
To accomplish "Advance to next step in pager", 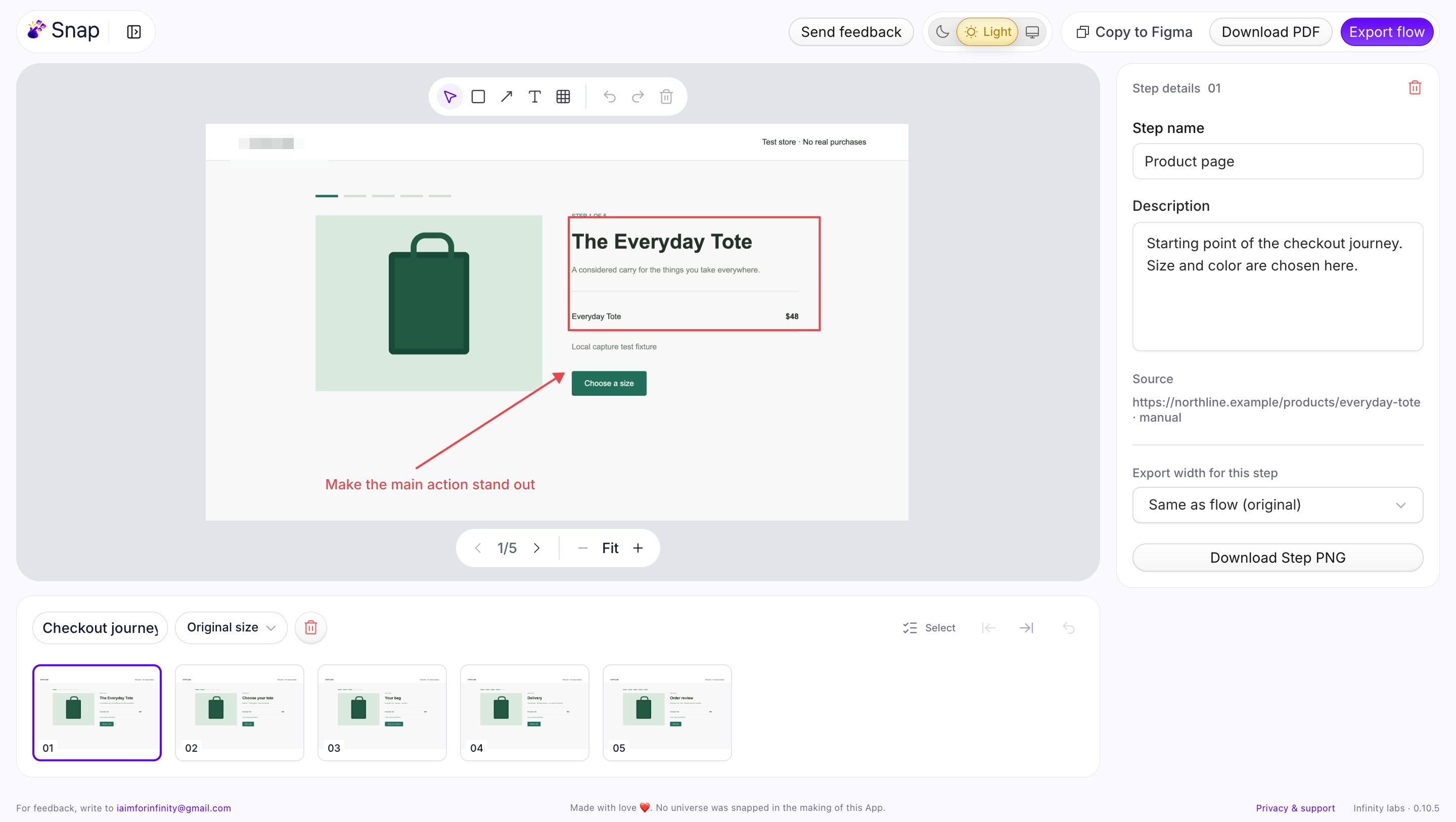I will (x=536, y=548).
